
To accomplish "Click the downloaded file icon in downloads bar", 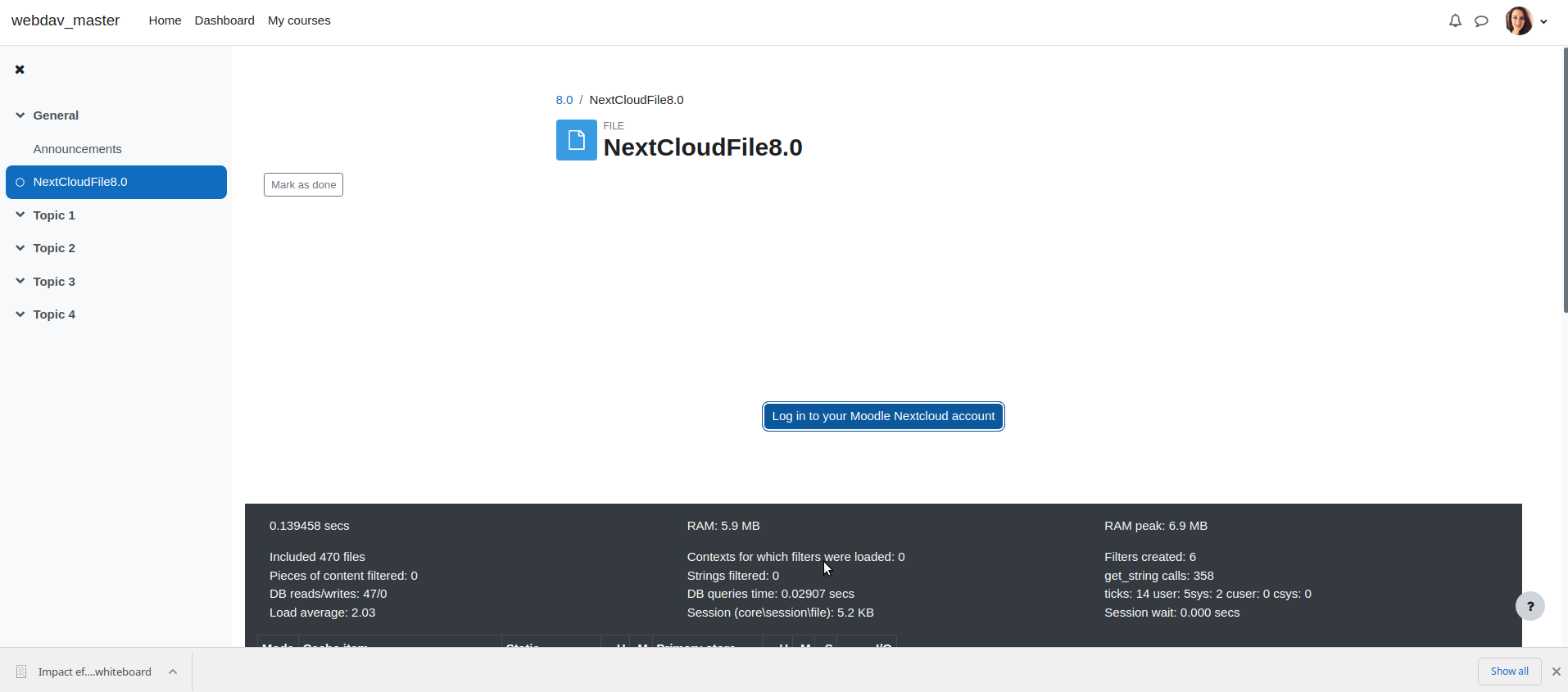I will (21, 672).
